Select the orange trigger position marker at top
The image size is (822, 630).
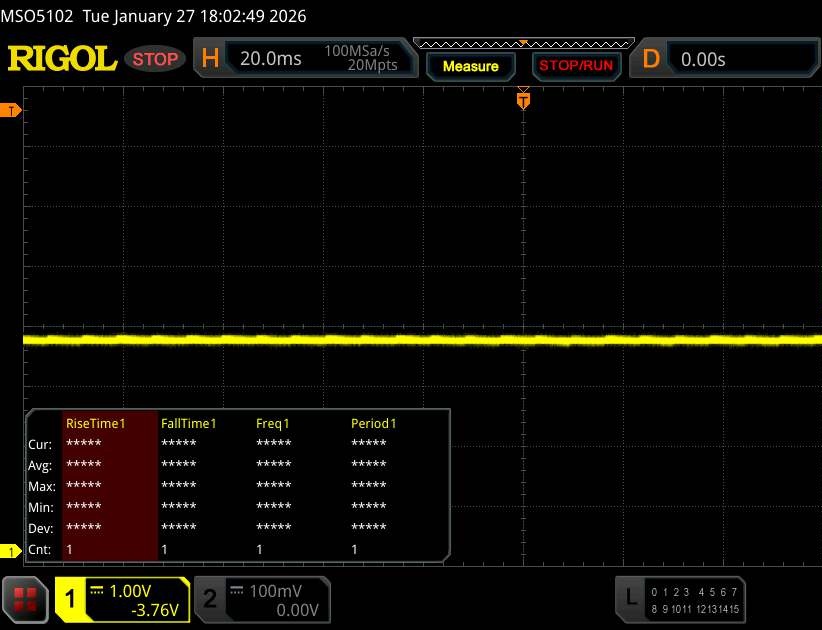coord(522,99)
